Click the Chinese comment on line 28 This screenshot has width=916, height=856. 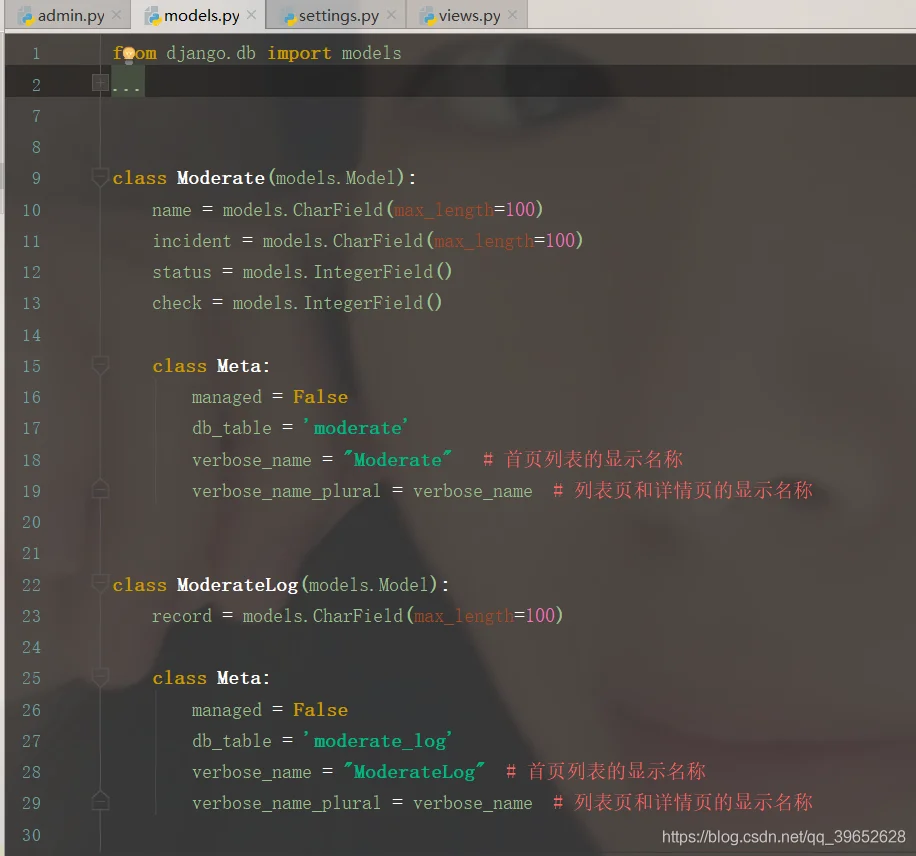(x=606, y=771)
